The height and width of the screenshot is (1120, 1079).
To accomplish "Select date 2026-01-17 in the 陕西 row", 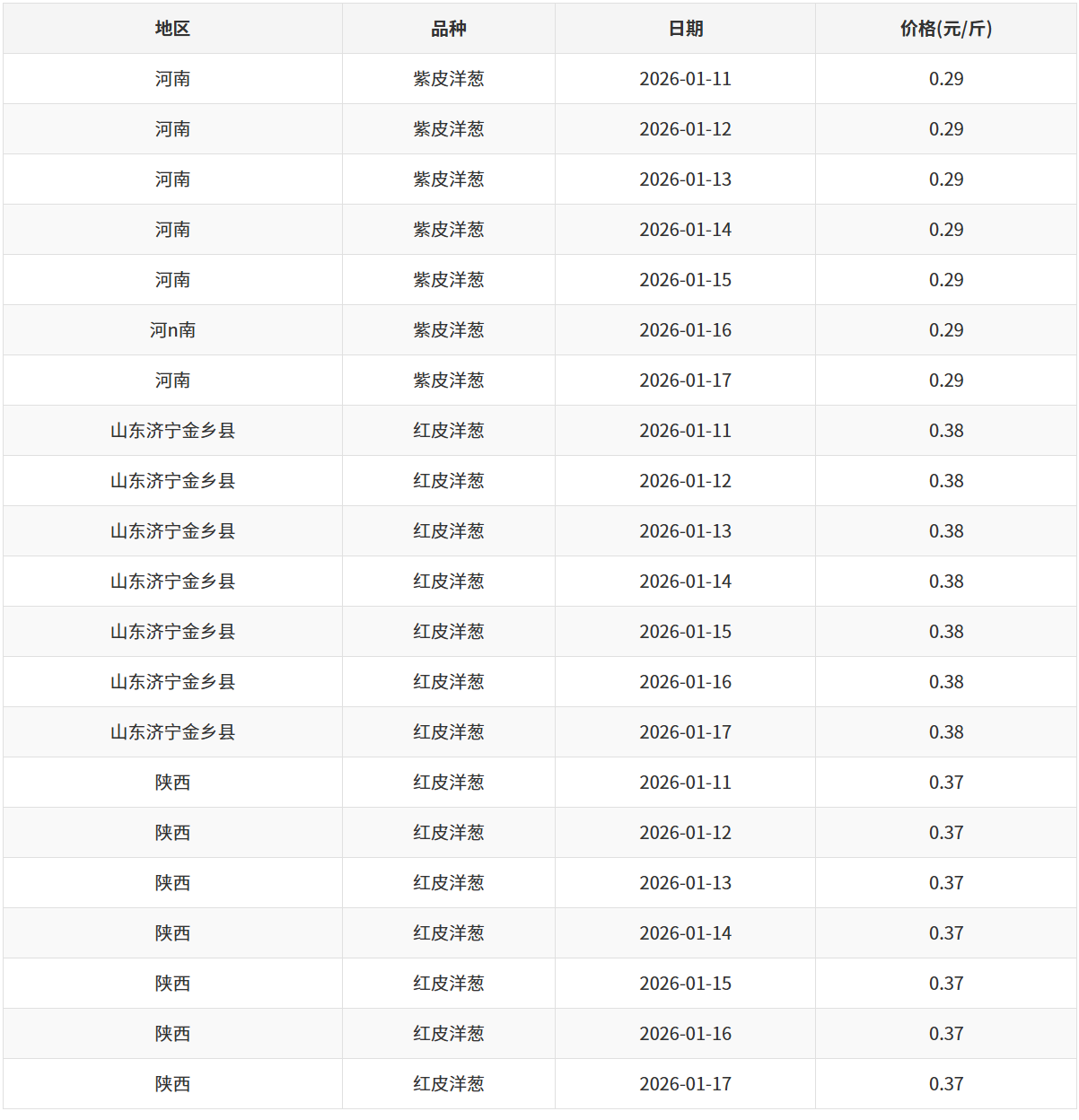I will pos(685,1084).
